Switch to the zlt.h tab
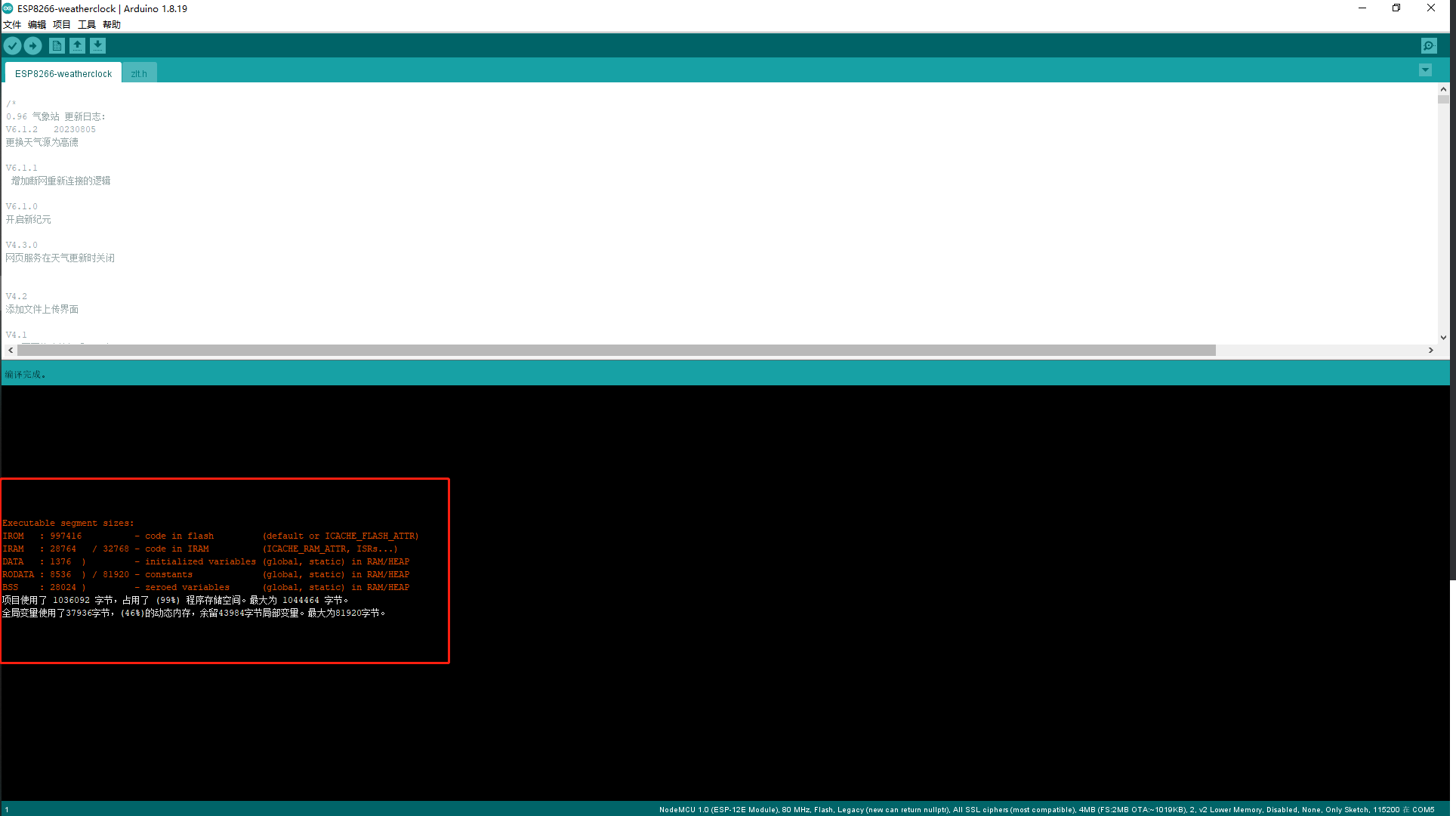This screenshot has height=816, width=1456. coord(139,73)
